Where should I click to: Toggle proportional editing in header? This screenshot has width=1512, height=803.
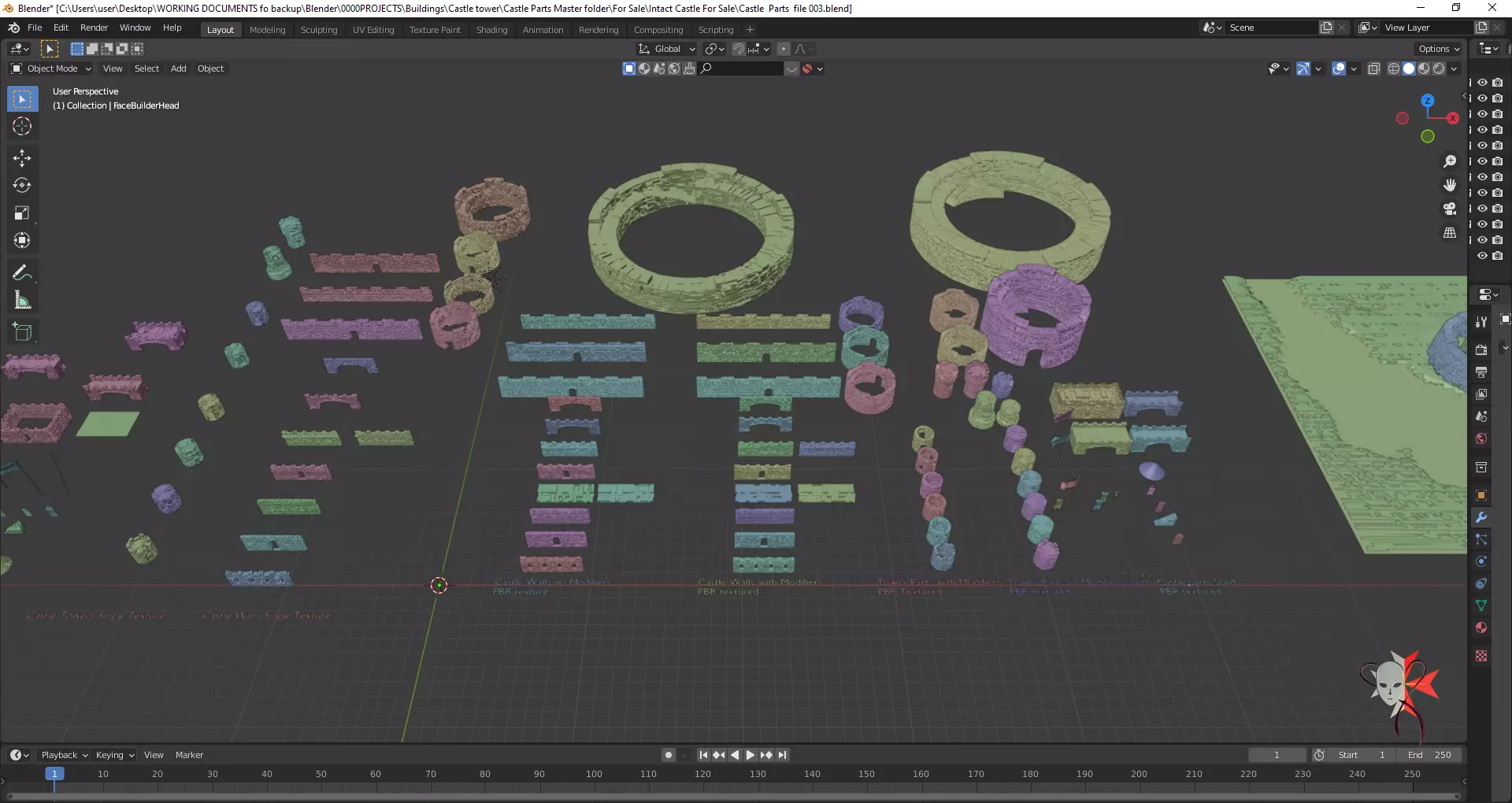pos(783,49)
